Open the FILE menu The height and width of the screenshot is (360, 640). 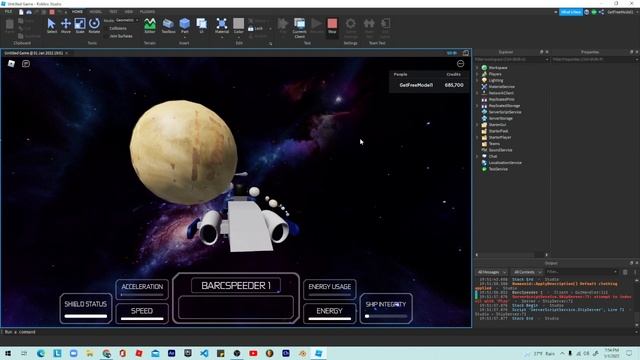tap(8, 12)
